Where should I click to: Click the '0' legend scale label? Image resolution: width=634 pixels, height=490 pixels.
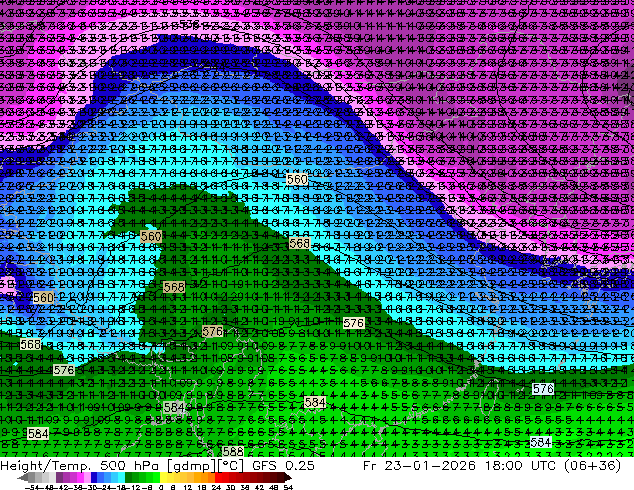161,488
